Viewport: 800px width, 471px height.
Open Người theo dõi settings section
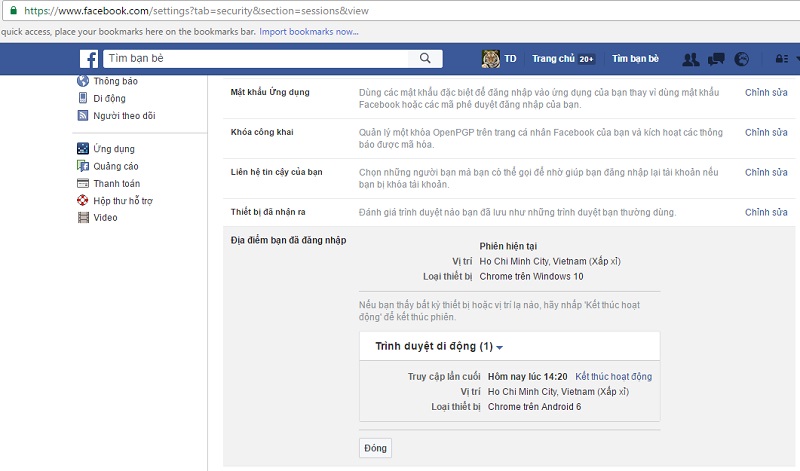(124, 116)
